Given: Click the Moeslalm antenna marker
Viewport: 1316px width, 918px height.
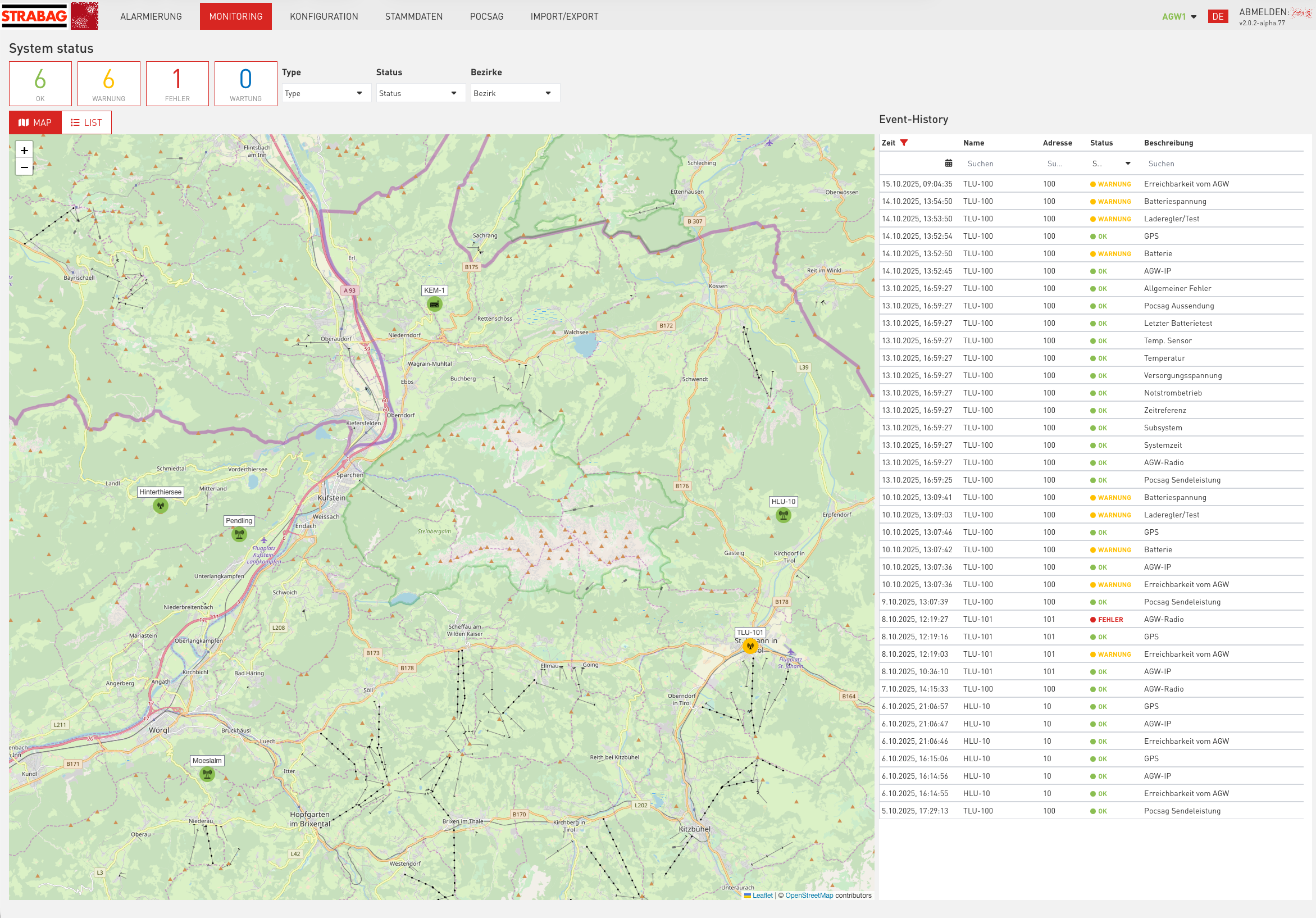Looking at the screenshot, I should pyautogui.click(x=206, y=773).
